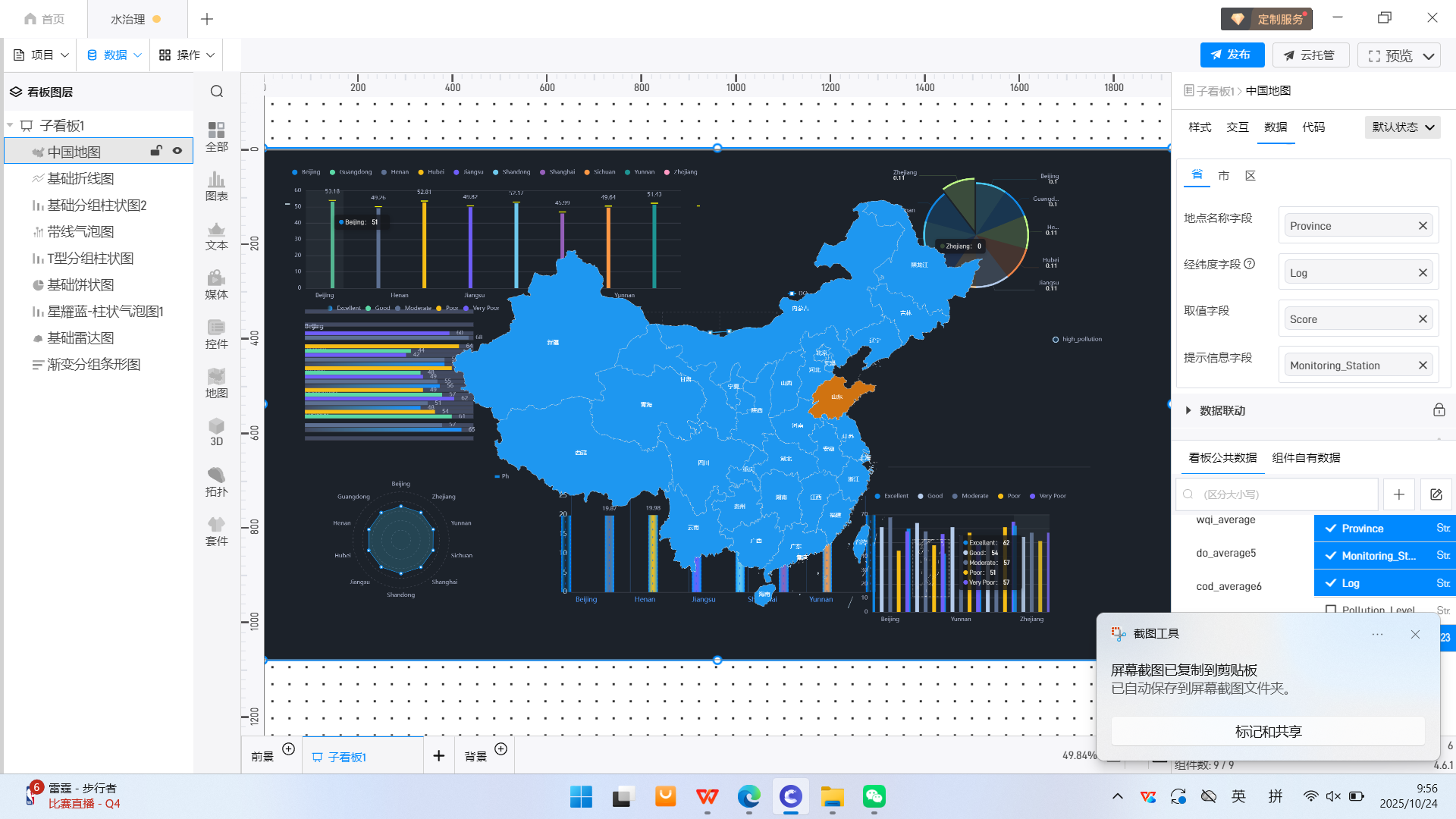Click the 拓扑 topology components icon
The image size is (1456, 819).
point(216,482)
